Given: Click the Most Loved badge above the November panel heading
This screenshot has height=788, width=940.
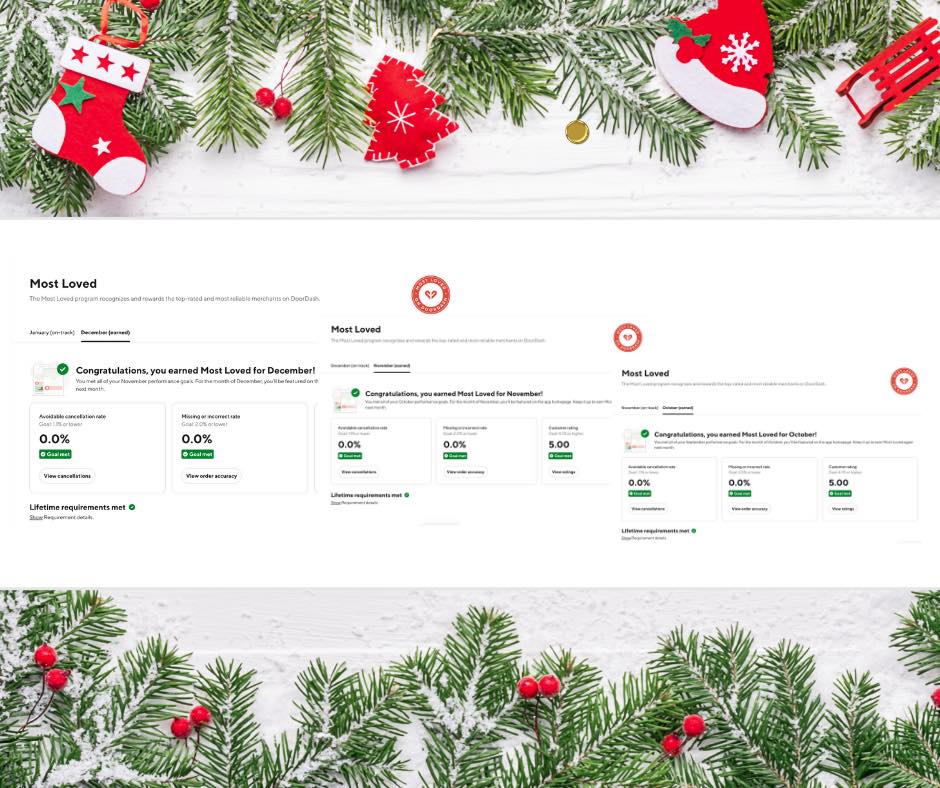Looking at the screenshot, I should 430,294.
